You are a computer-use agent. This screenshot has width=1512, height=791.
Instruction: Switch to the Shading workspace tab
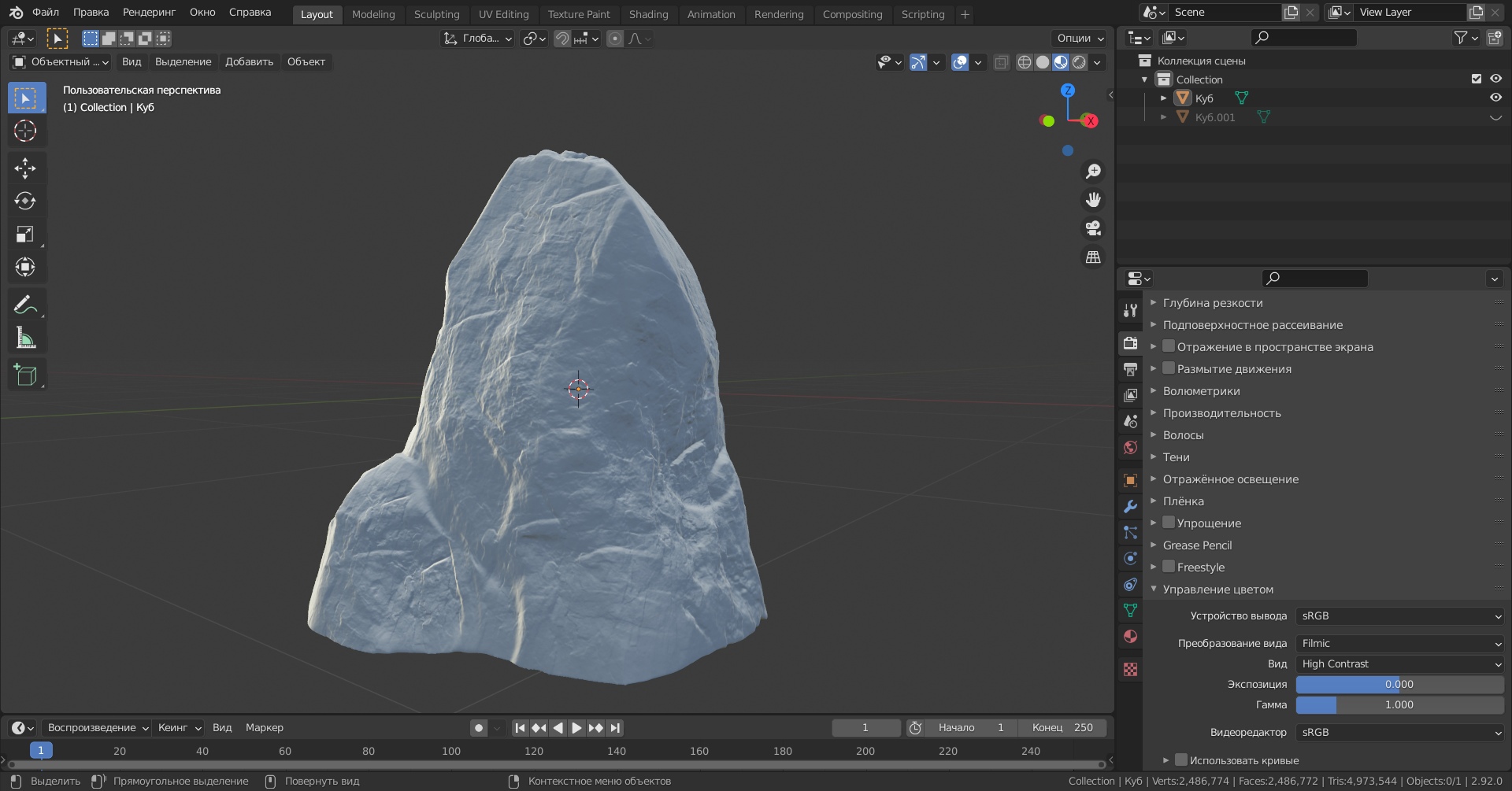point(648,14)
